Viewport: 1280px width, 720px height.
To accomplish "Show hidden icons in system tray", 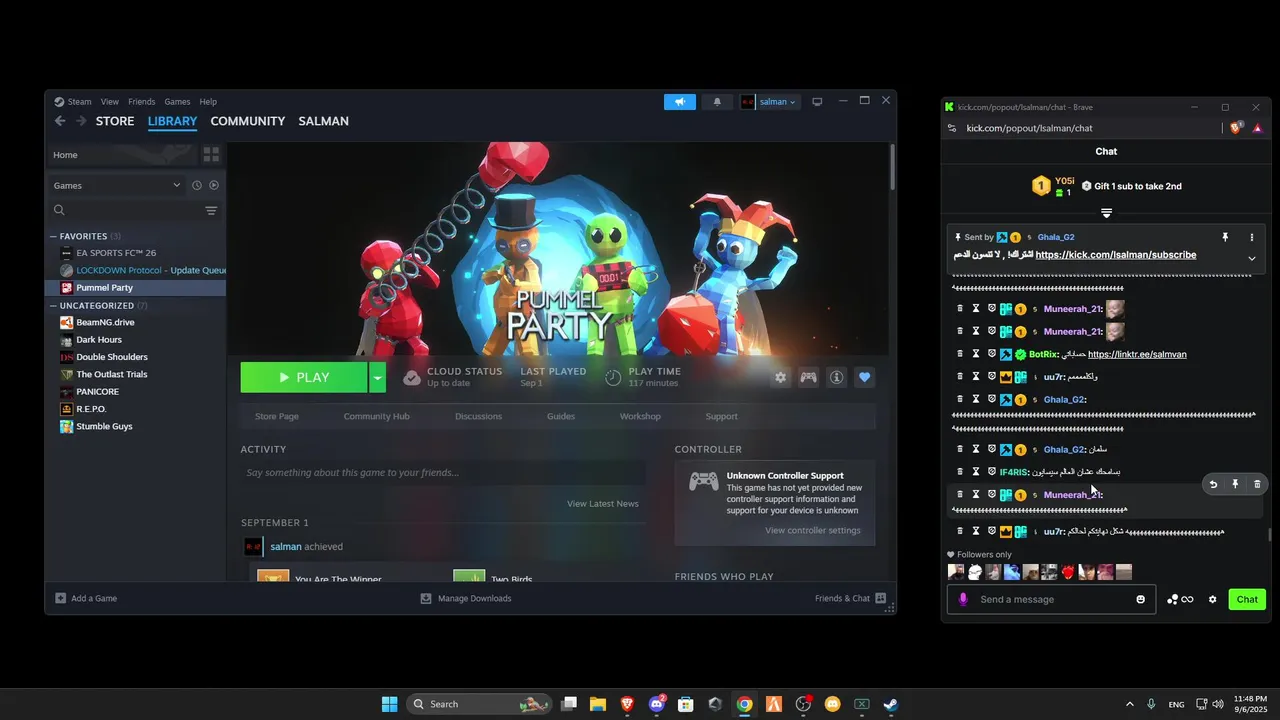I will pos(1130,704).
